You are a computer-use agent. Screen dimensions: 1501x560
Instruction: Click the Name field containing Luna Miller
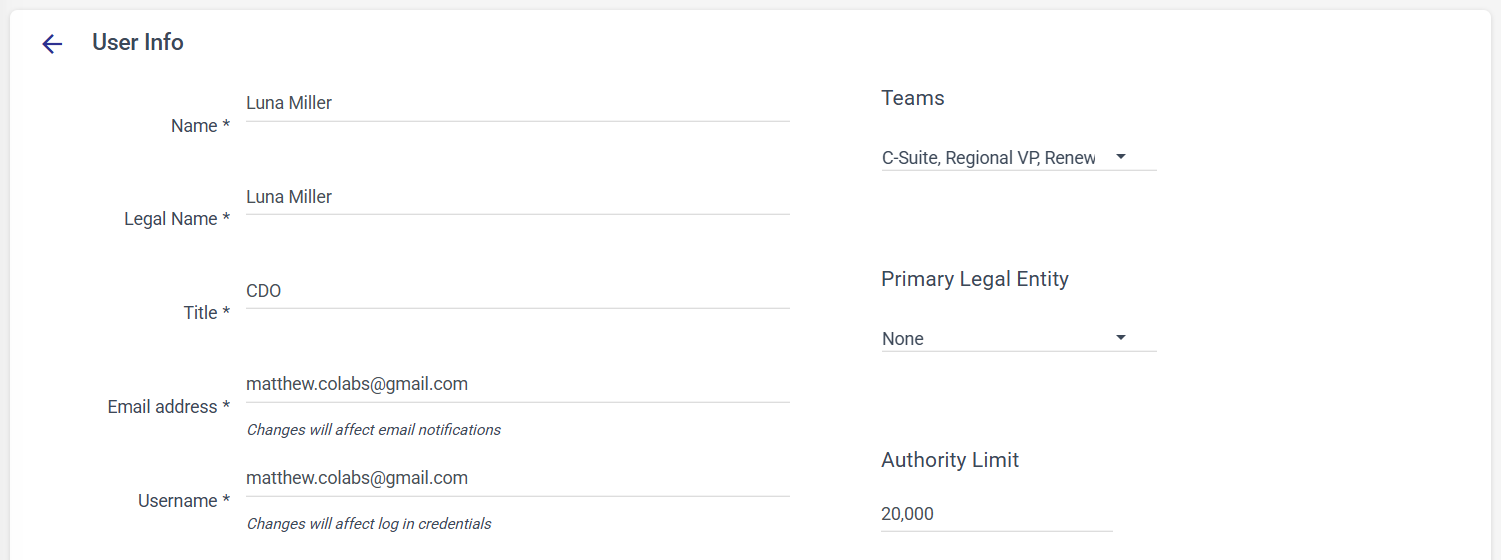(x=517, y=103)
